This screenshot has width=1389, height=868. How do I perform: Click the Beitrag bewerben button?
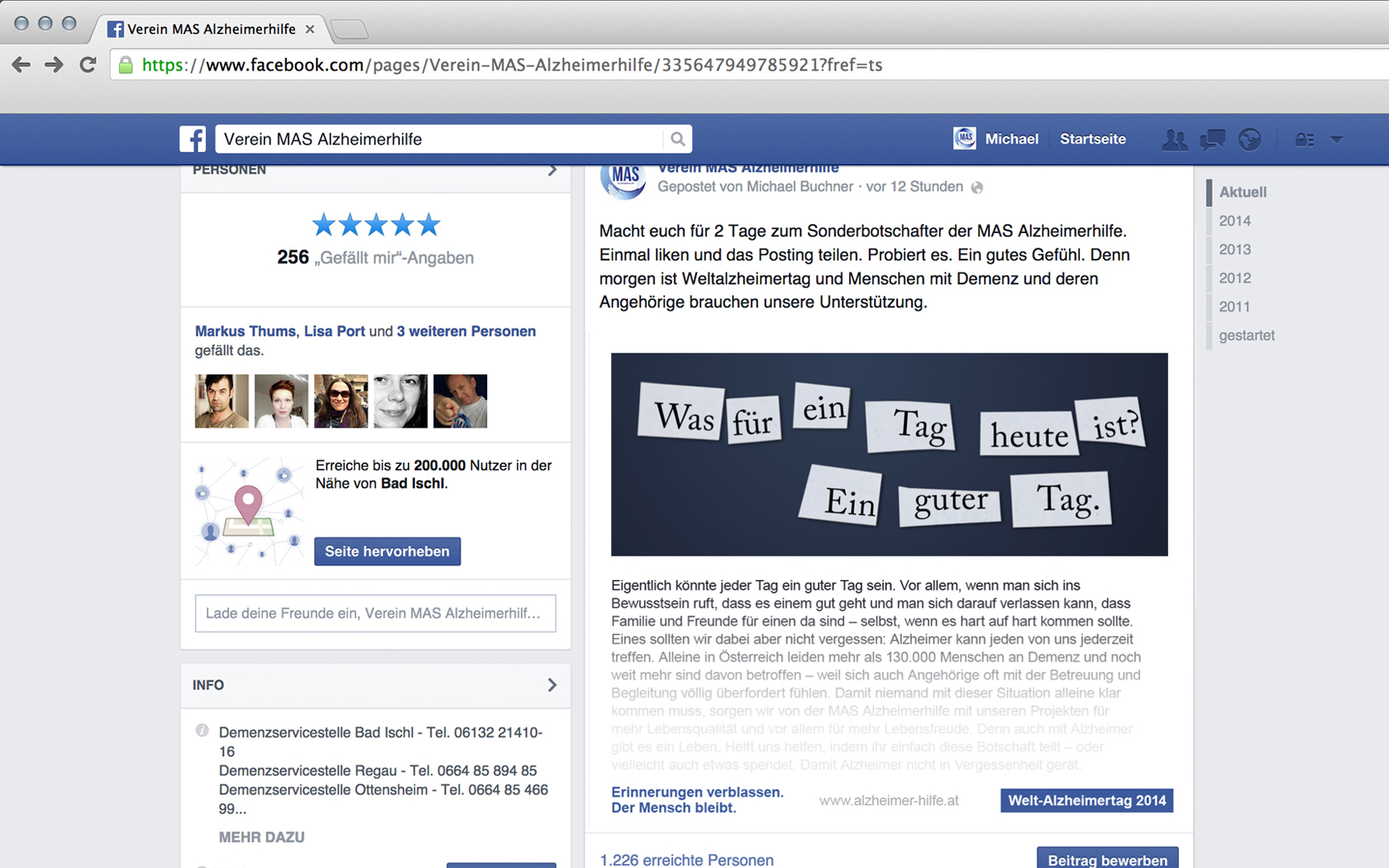click(x=1107, y=859)
